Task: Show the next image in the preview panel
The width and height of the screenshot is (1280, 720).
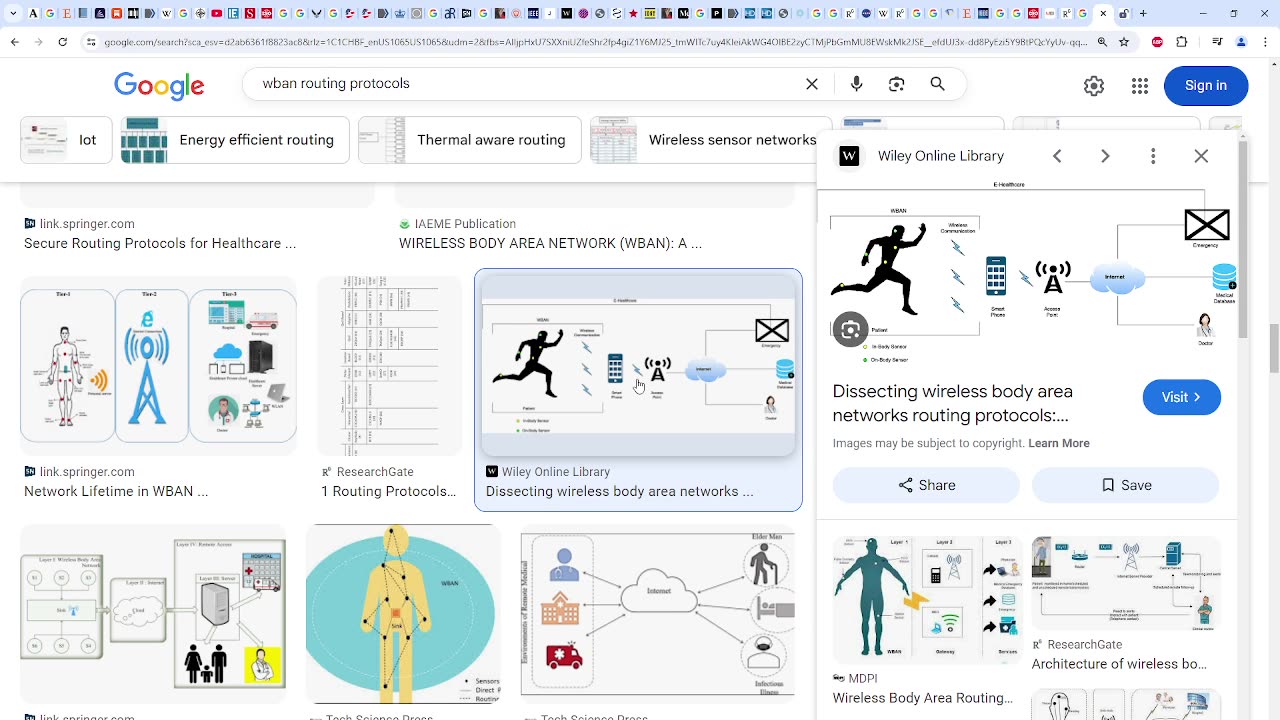Action: [x=1105, y=156]
